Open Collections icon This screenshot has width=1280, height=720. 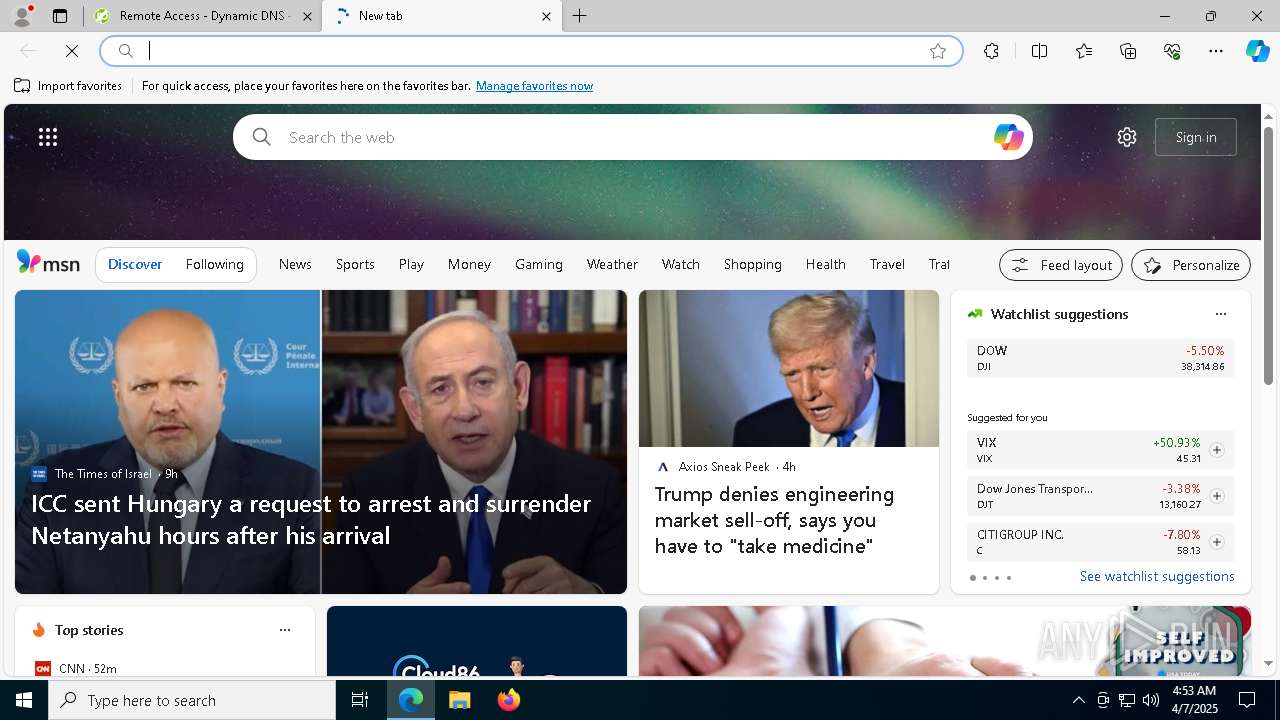tap(1128, 51)
